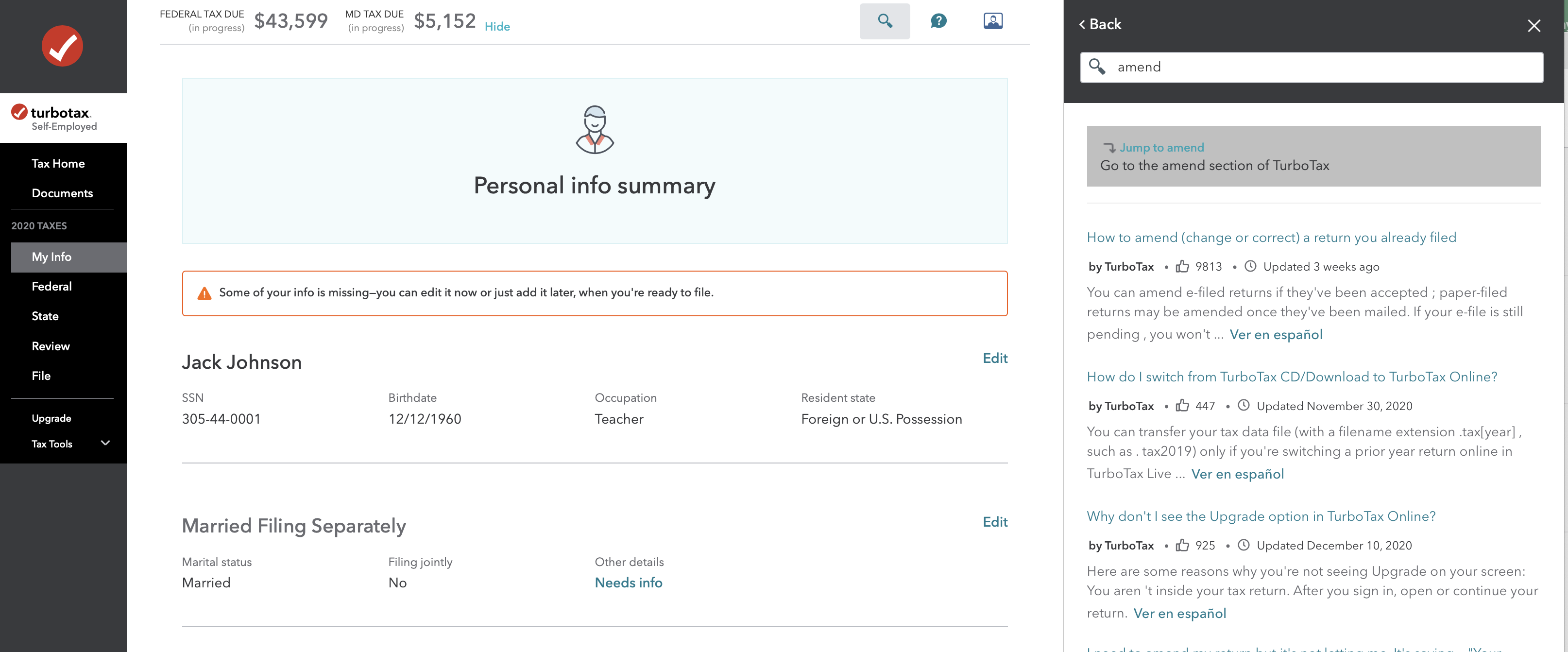
Task: Edit the Married Filing Separately section
Action: [995, 522]
